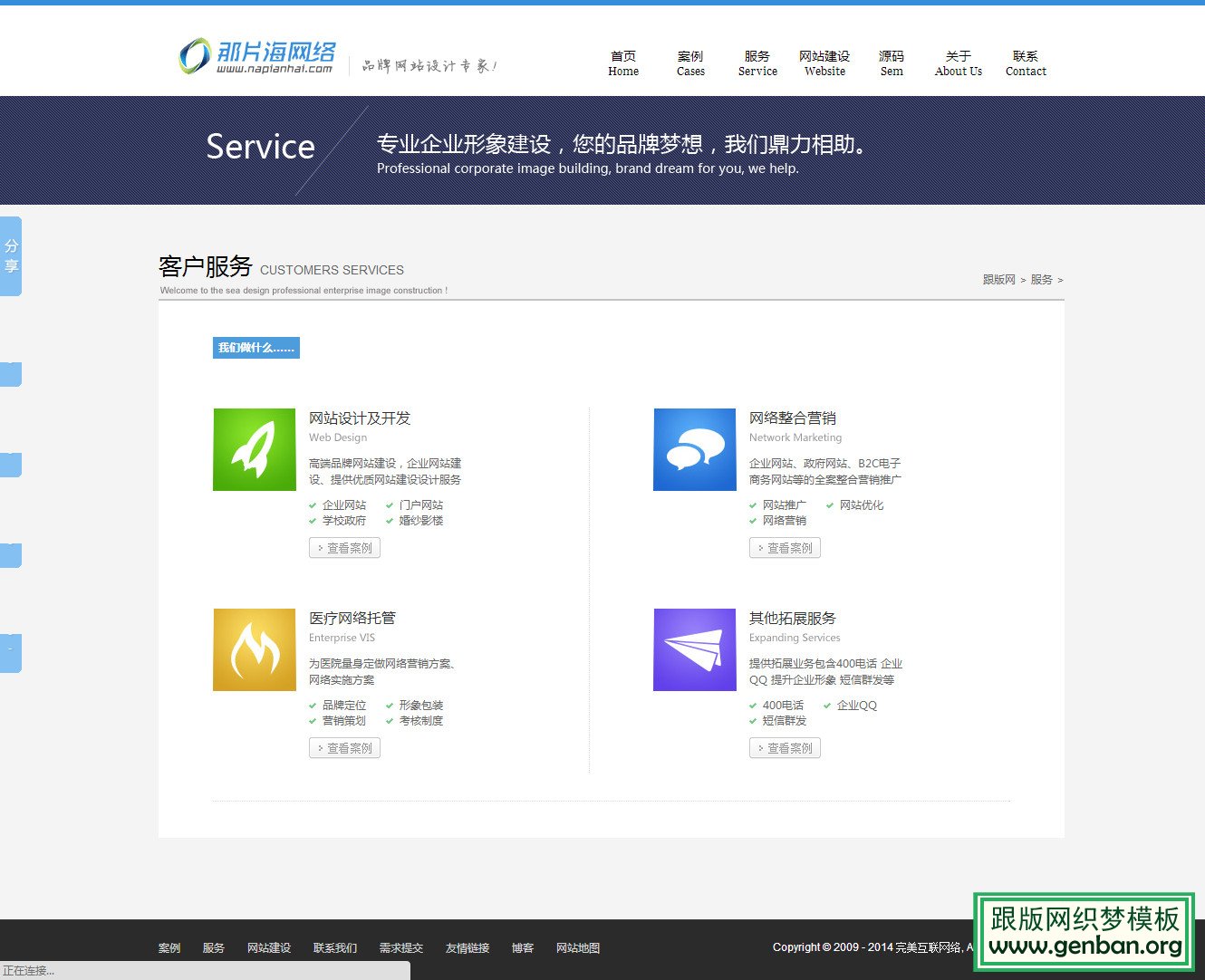Screen dimensions: 1205x980
Task: Select the purple paper plane Expanding Services icon
Action: point(695,649)
